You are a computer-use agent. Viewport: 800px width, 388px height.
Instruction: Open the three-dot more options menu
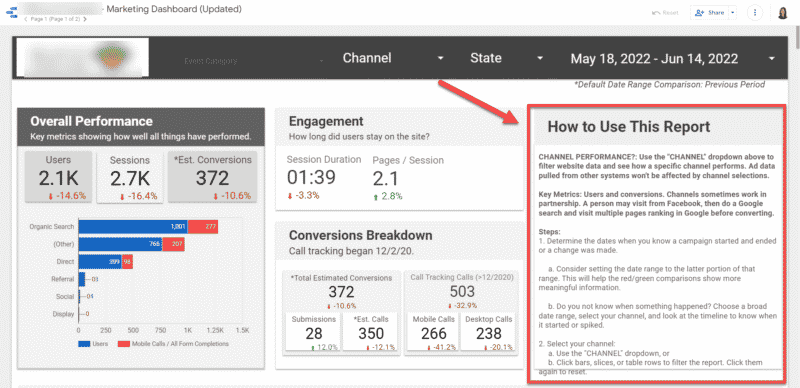point(755,13)
